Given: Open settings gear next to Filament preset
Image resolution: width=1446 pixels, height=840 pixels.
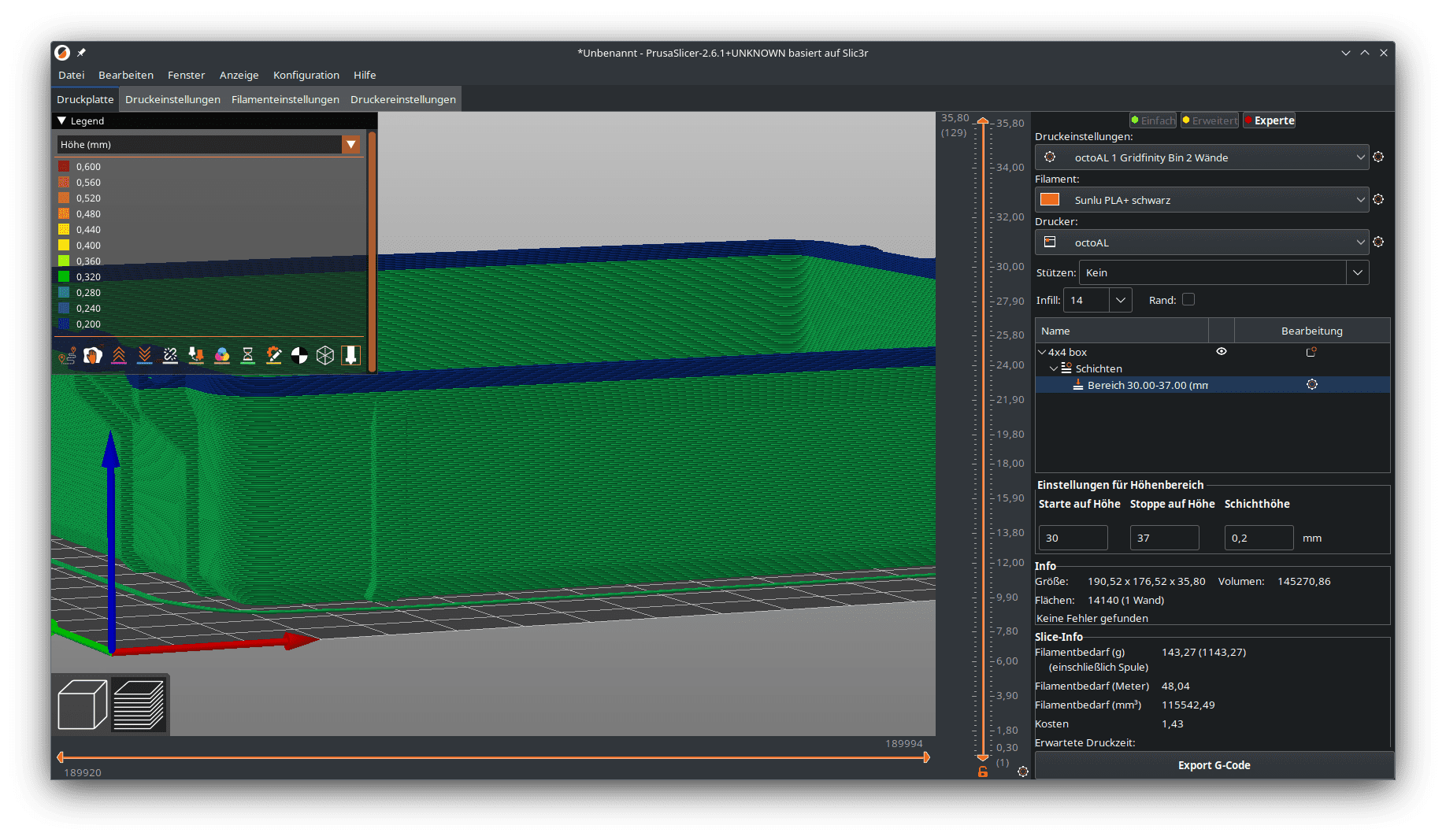Looking at the screenshot, I should coord(1378,200).
